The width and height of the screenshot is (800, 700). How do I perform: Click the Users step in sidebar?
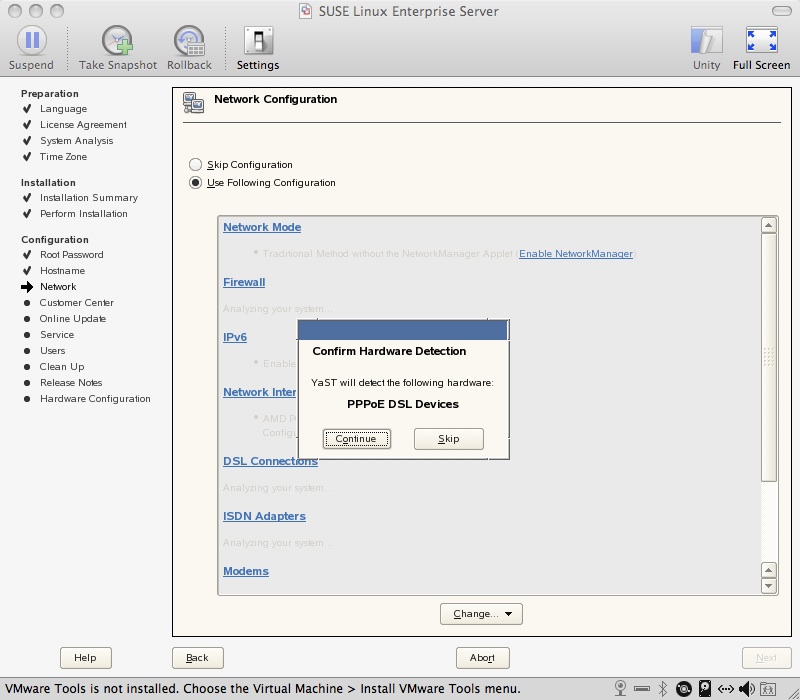tap(53, 351)
